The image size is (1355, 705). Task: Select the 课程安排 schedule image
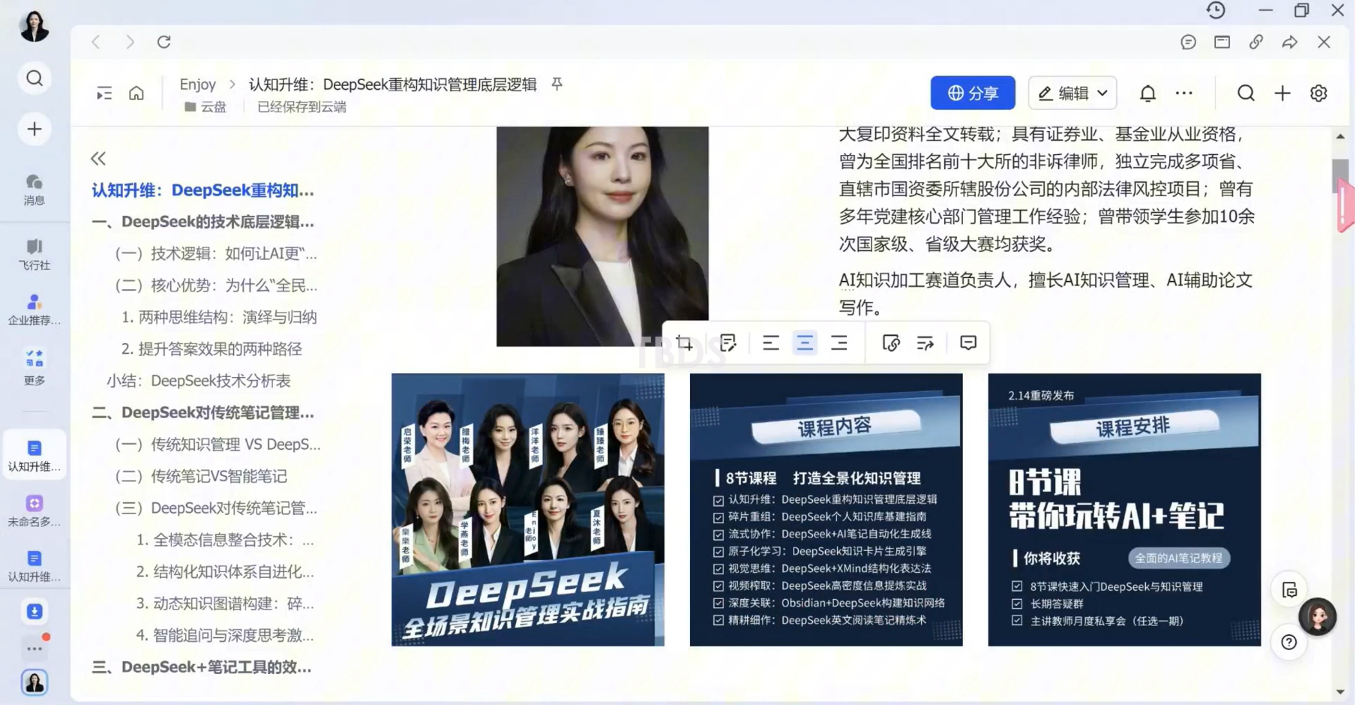pos(1124,510)
